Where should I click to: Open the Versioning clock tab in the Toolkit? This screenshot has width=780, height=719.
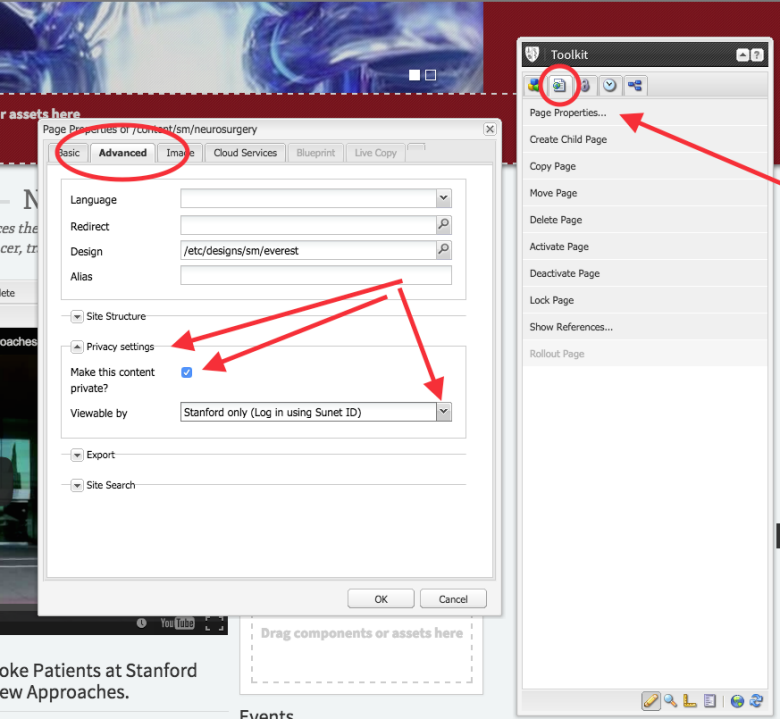coord(609,86)
